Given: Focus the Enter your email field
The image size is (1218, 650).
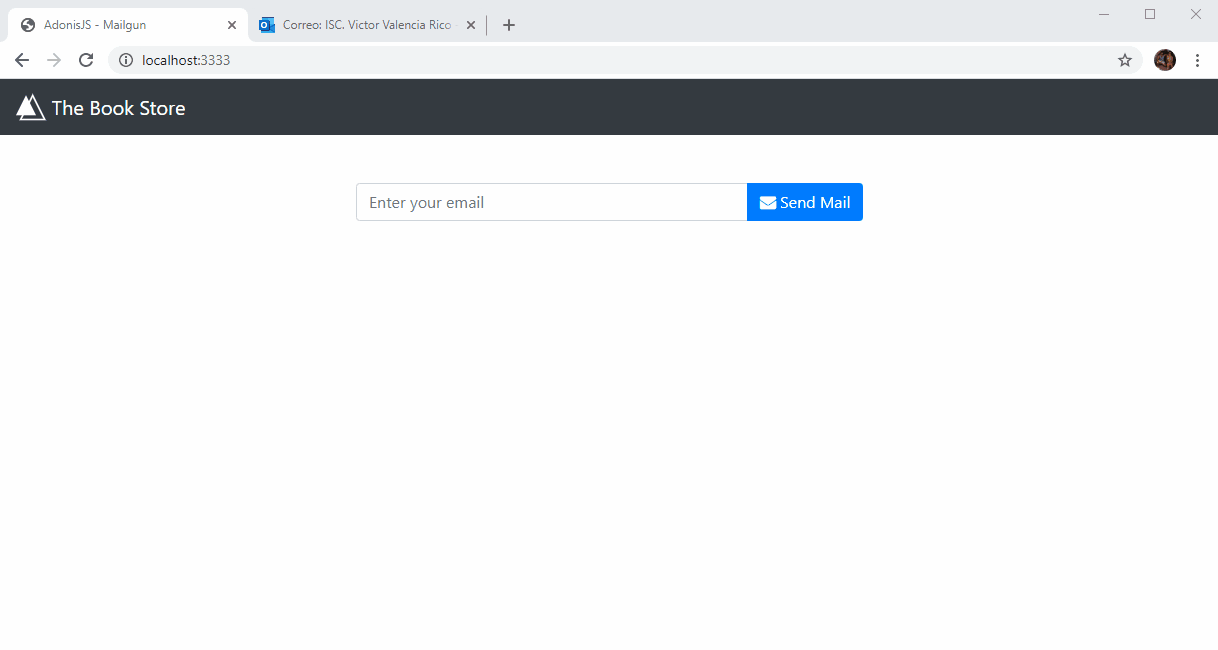Looking at the screenshot, I should (x=552, y=202).
